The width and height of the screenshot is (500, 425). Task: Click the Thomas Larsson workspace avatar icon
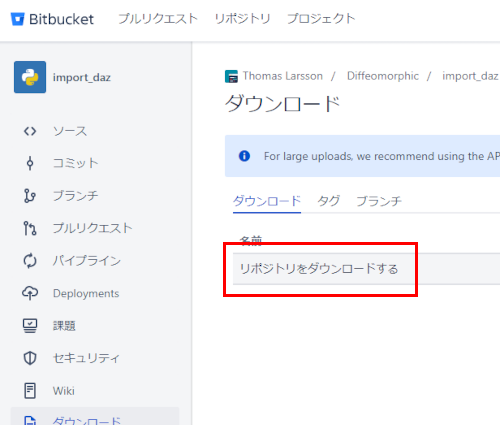(x=231, y=76)
